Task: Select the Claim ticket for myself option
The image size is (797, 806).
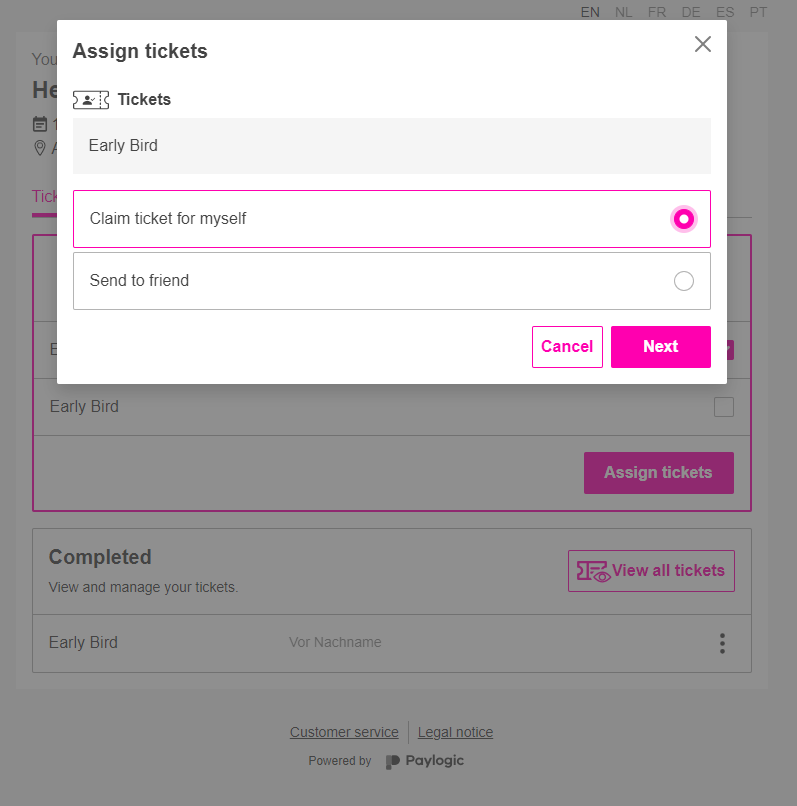Action: point(683,218)
